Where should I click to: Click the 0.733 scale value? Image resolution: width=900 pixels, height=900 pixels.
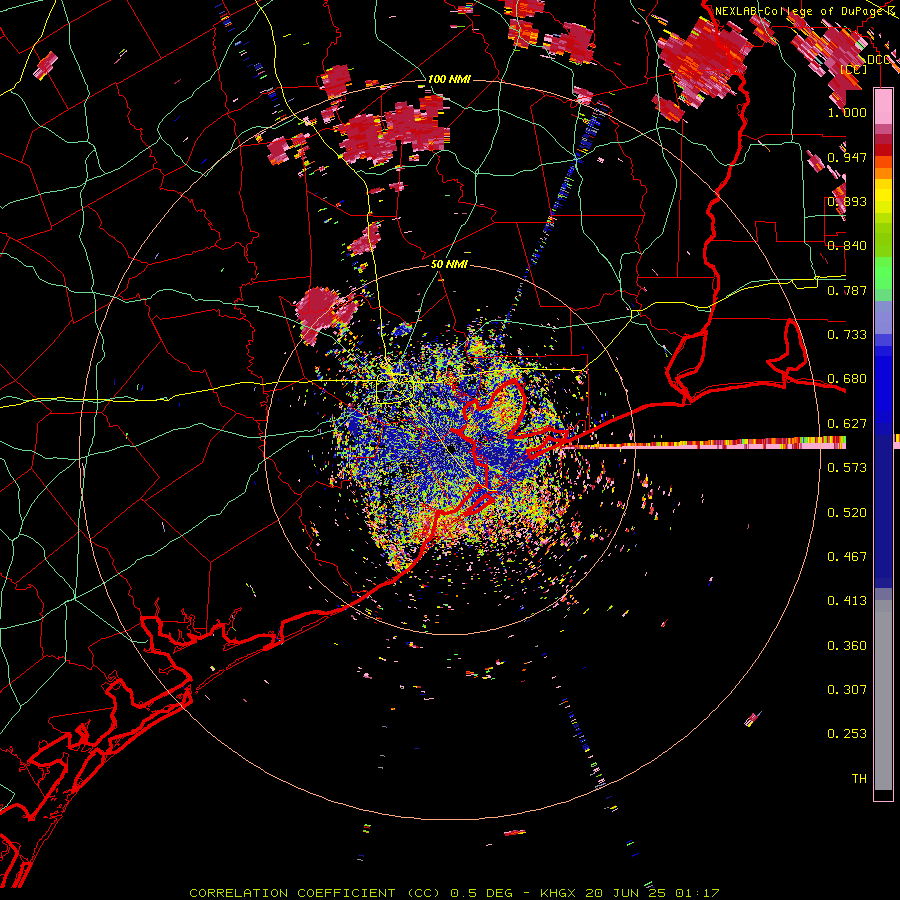847,335
